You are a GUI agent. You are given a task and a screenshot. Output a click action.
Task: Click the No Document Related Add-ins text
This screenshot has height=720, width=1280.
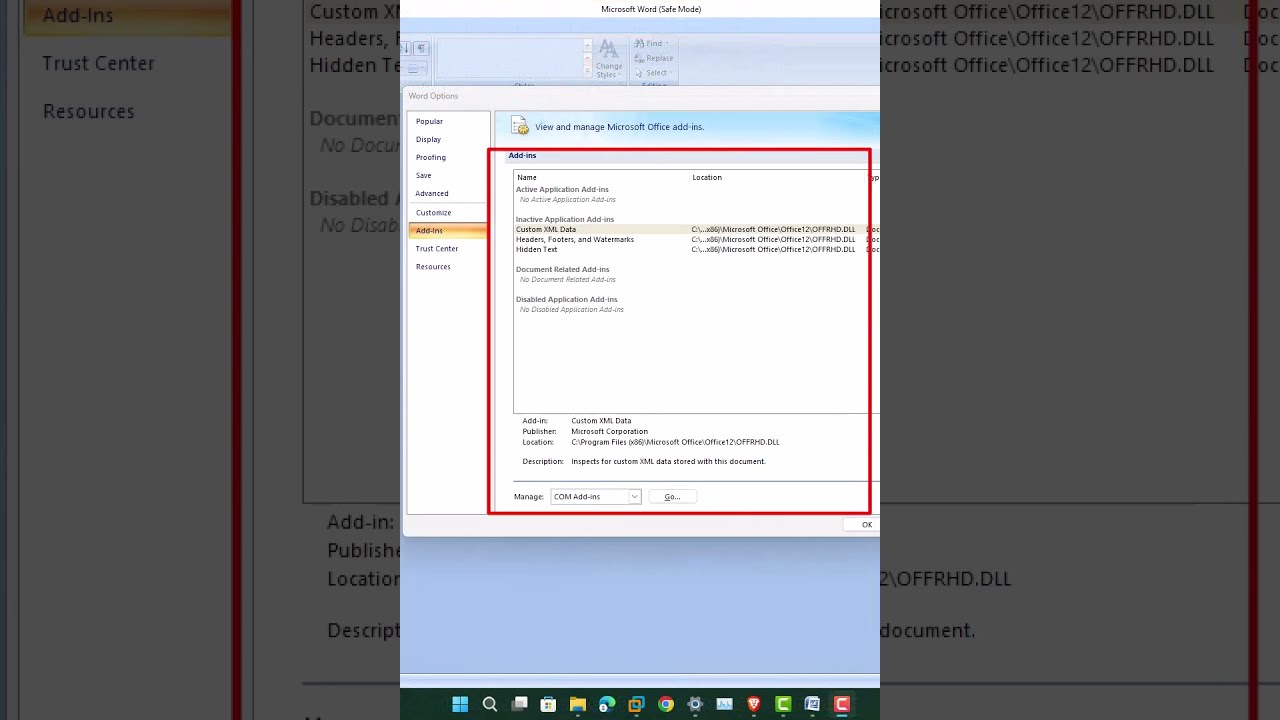[x=568, y=279]
